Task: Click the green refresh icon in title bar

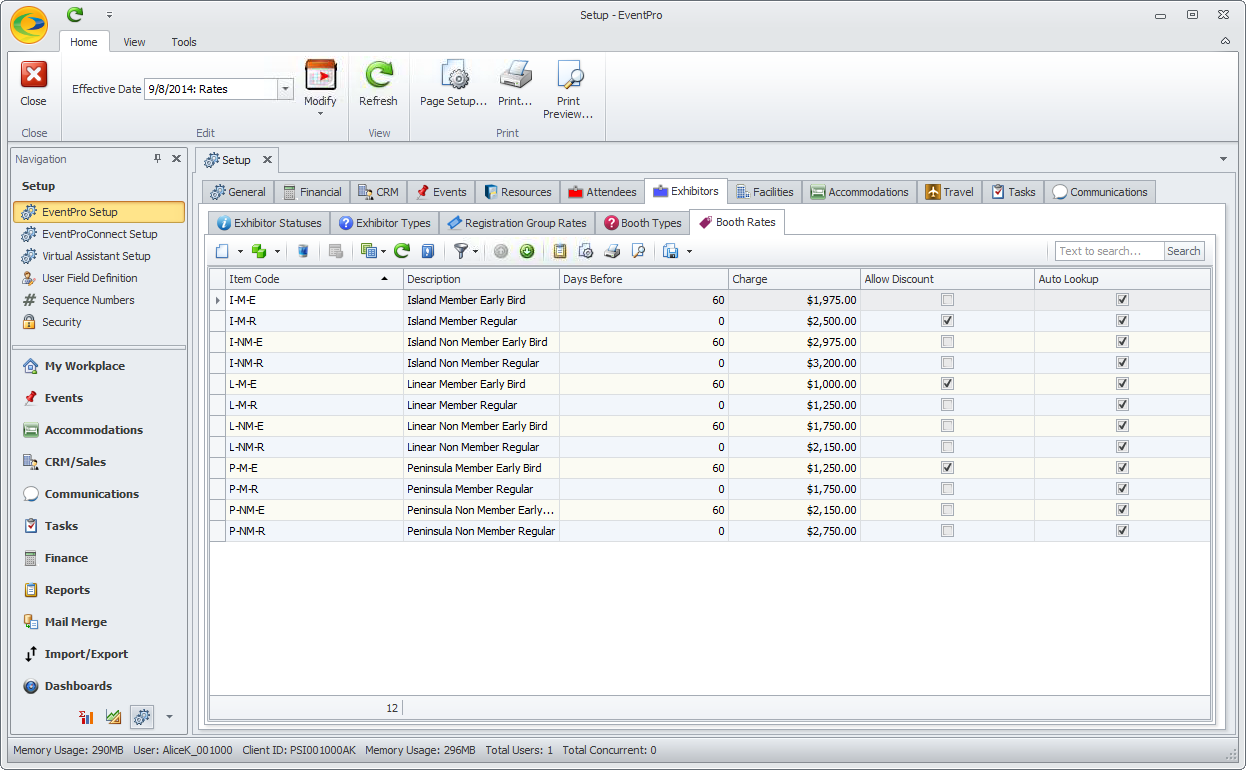Action: click(75, 15)
